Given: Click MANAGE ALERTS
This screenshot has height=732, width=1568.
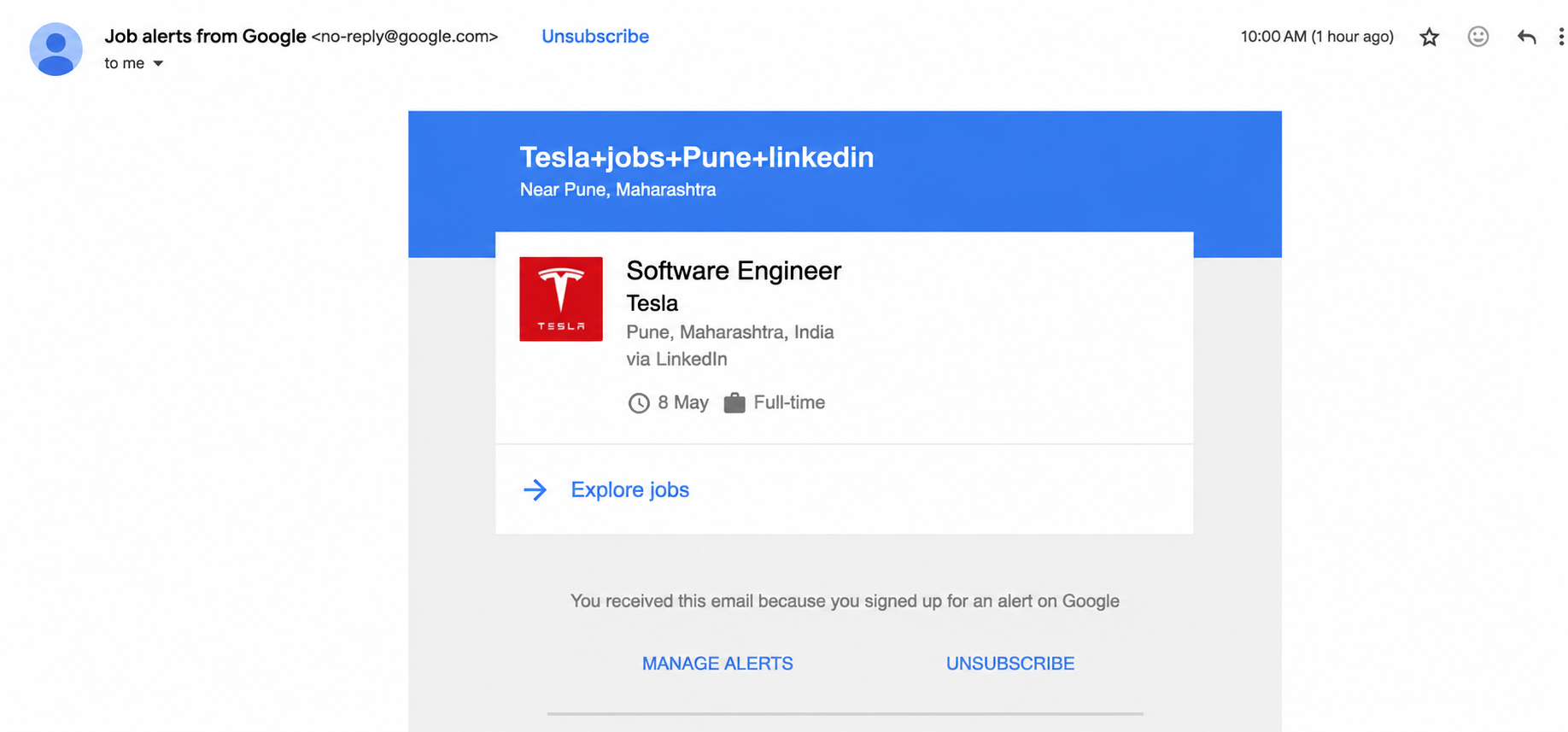Looking at the screenshot, I should tap(717, 664).
